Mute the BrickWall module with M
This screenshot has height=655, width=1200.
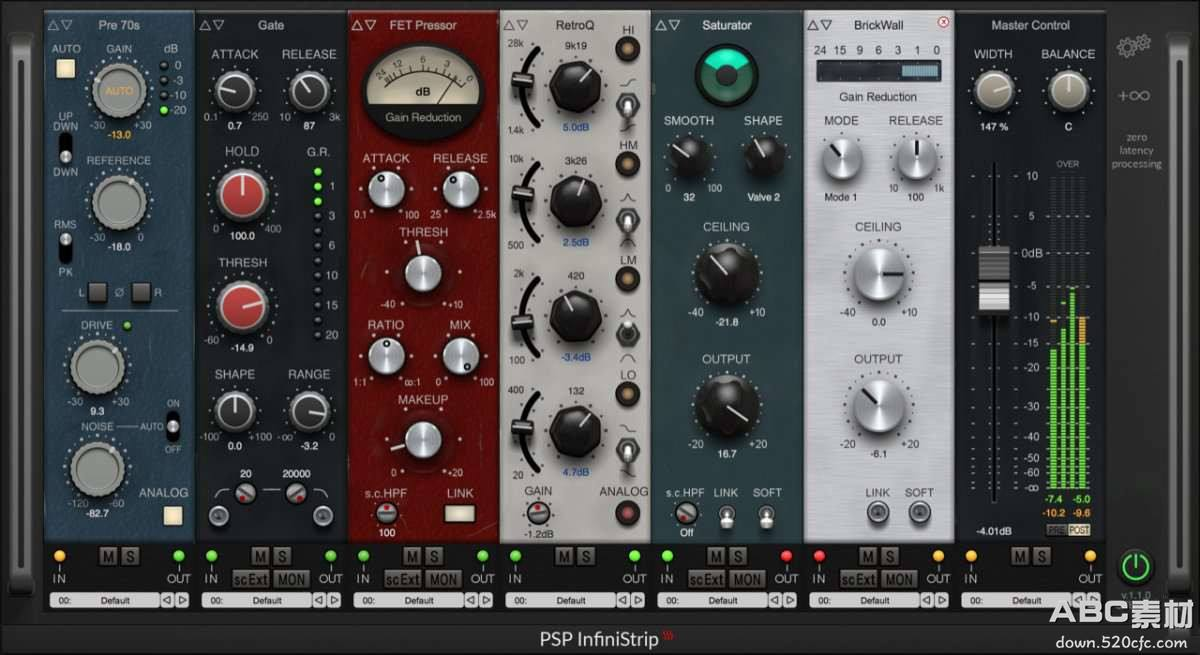tap(867, 556)
